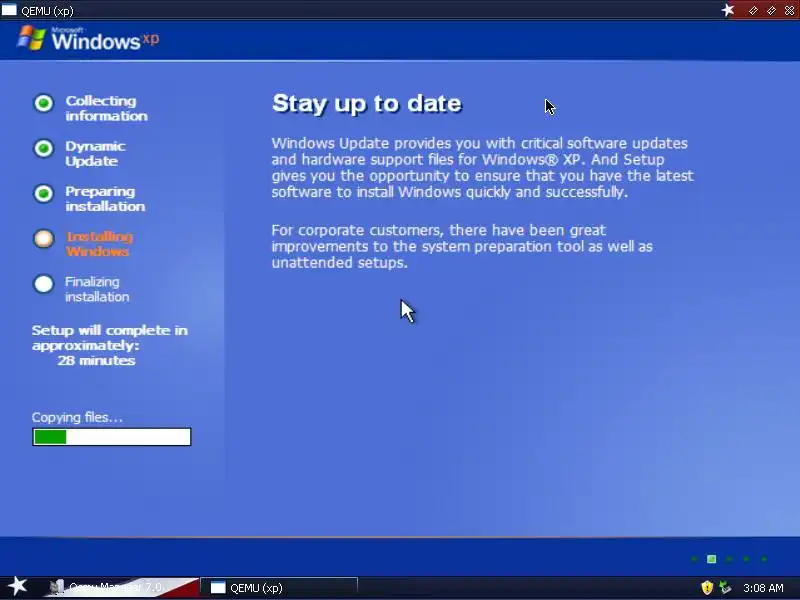The height and width of the screenshot is (600, 800).
Task: Open the star start menu on taskbar
Action: point(18,586)
